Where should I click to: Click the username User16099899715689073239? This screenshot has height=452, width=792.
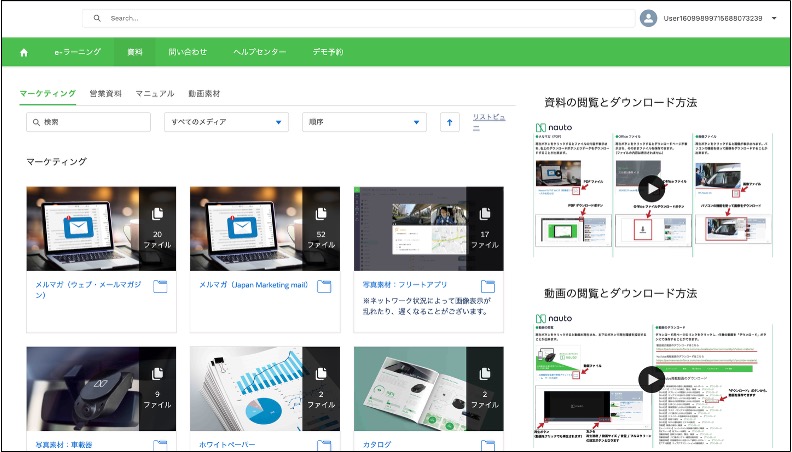713,18
